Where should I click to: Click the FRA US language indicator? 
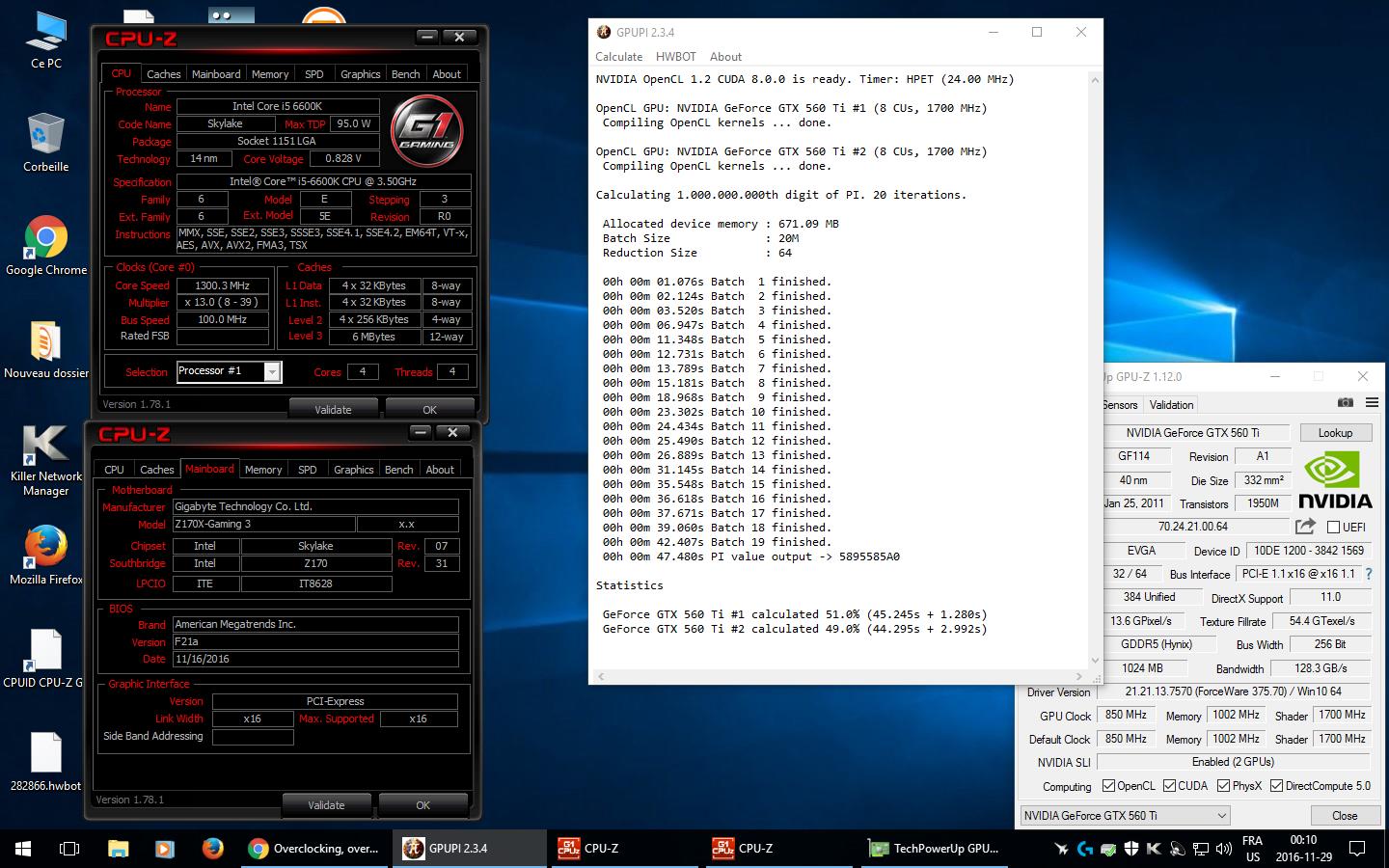1252,849
